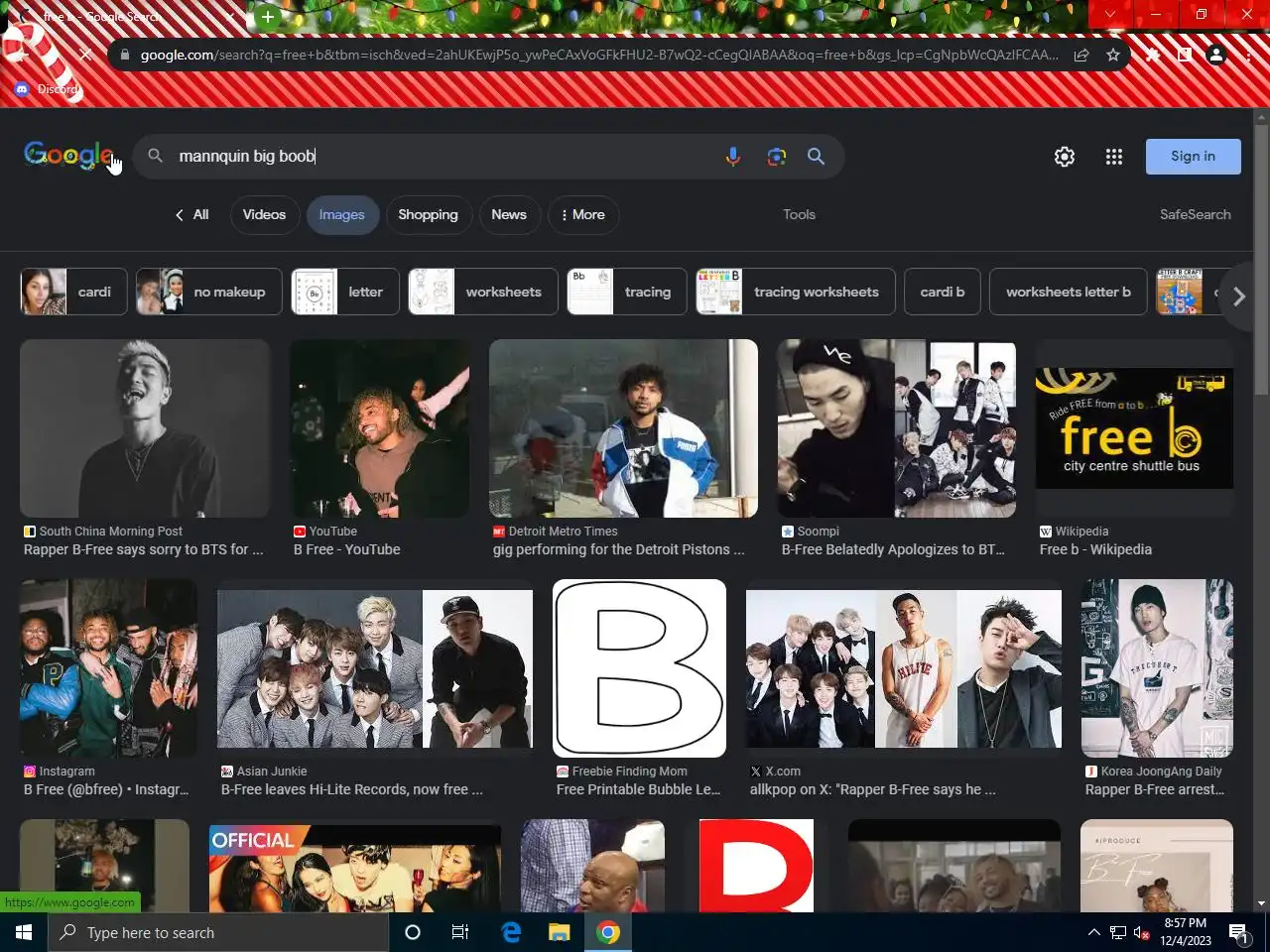Viewport: 1270px width, 952px height.
Task: Open the bubble letter B image
Action: 640,668
